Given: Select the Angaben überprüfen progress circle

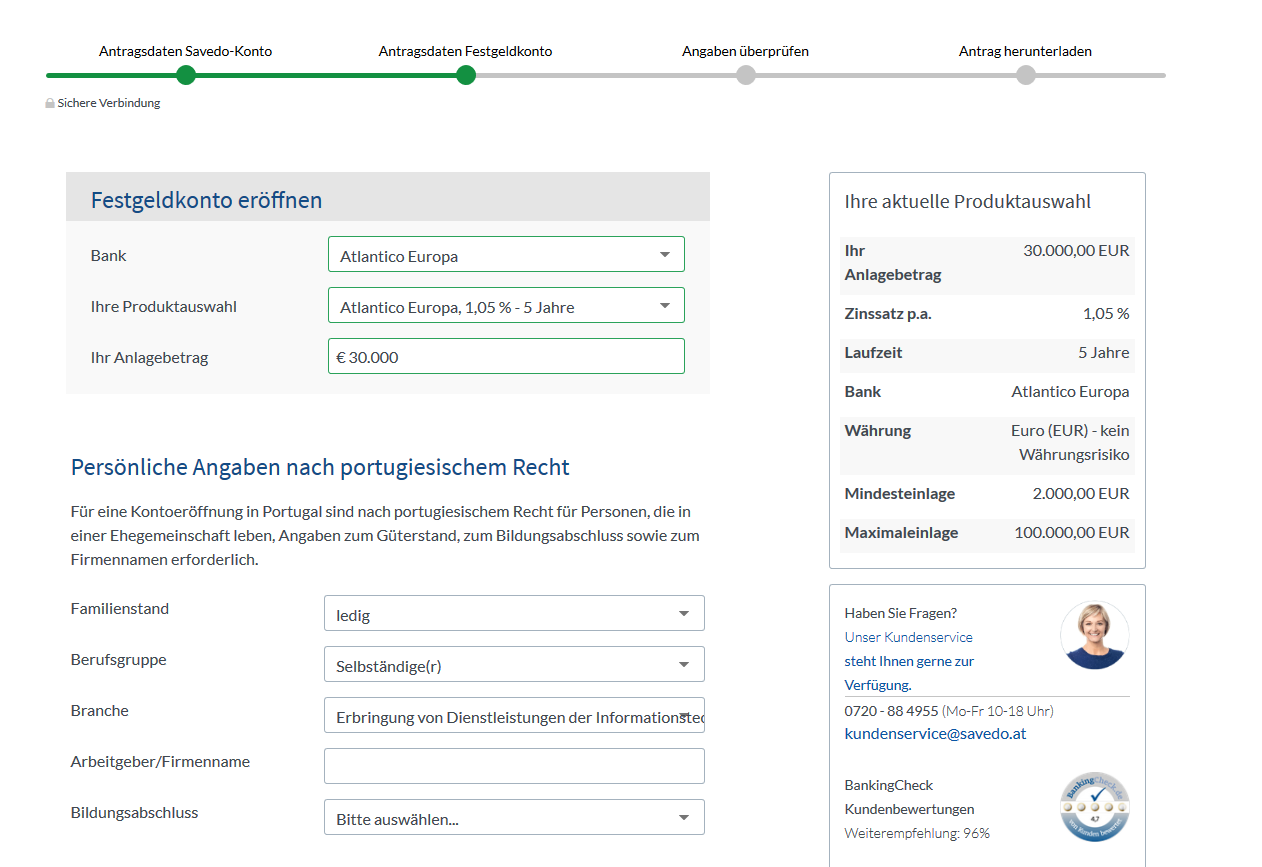Looking at the screenshot, I should pos(745,73).
